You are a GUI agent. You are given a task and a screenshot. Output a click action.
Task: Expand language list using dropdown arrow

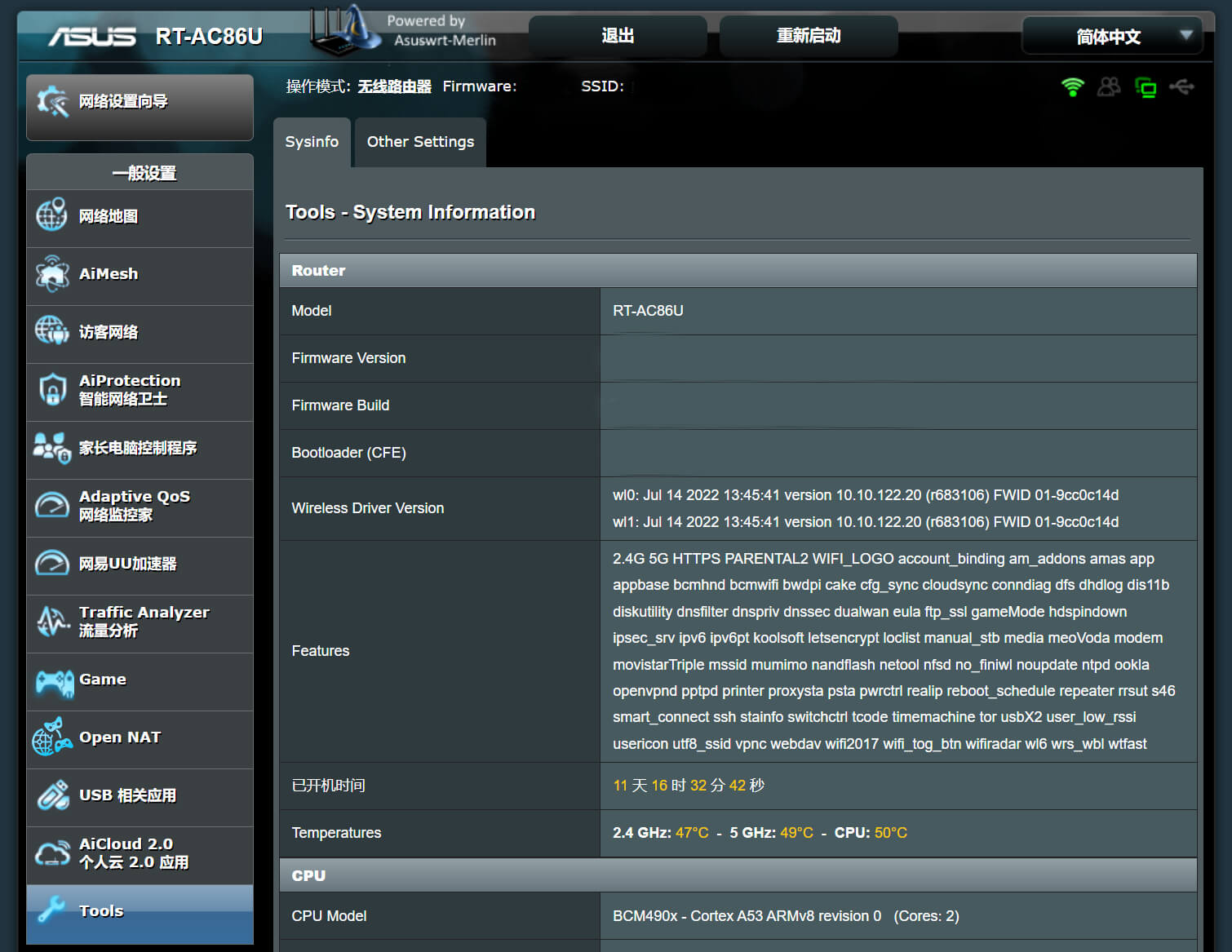[x=1186, y=35]
